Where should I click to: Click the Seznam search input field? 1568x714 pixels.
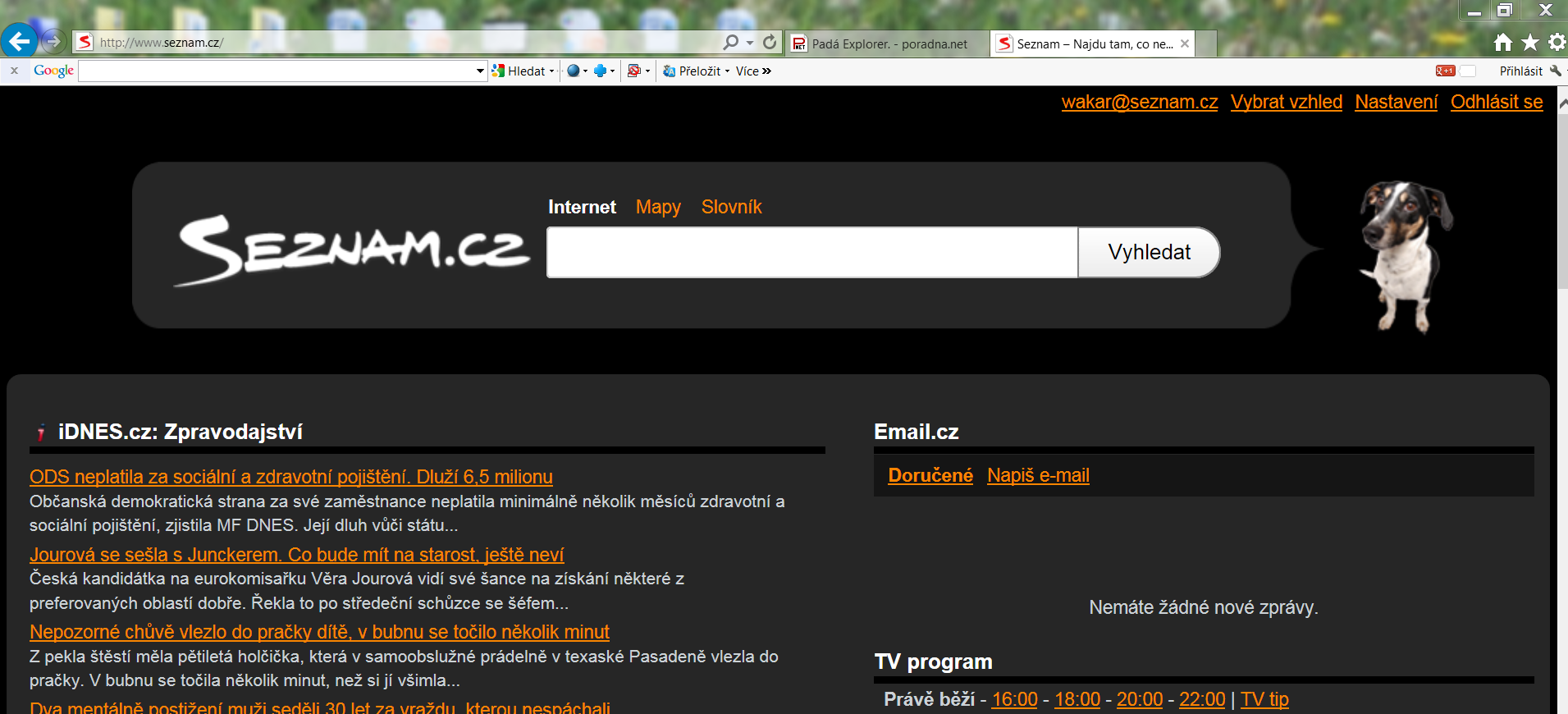(812, 252)
